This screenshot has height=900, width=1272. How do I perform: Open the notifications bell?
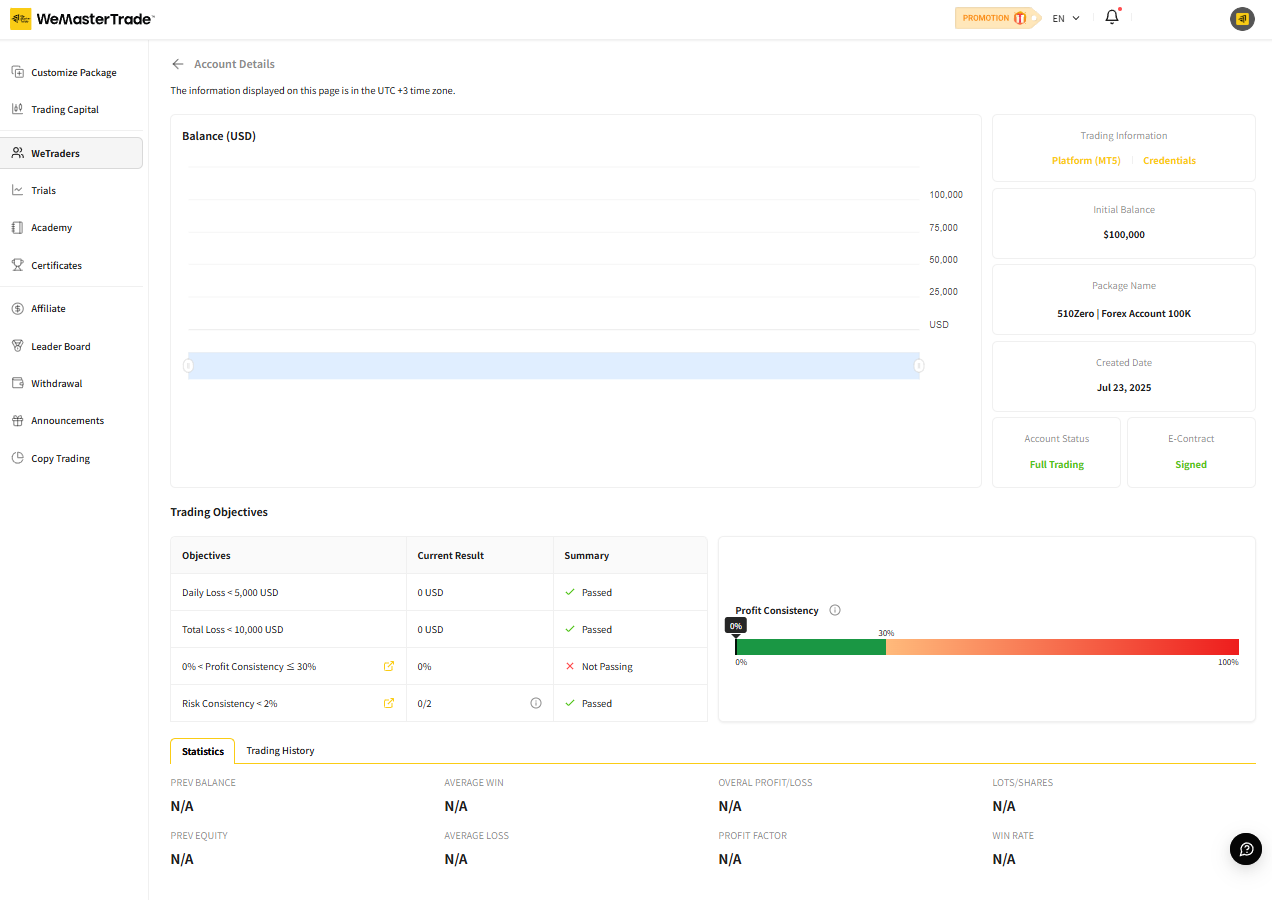1112,17
